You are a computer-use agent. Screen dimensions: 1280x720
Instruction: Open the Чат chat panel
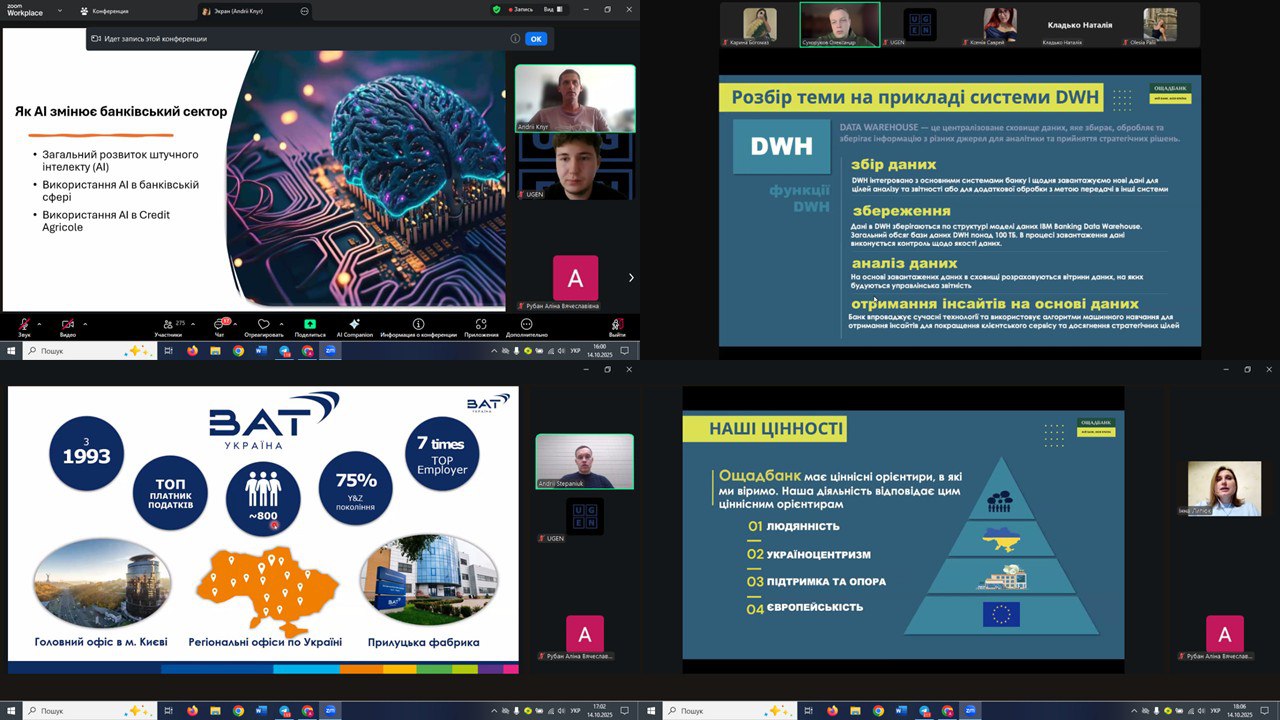(219, 326)
